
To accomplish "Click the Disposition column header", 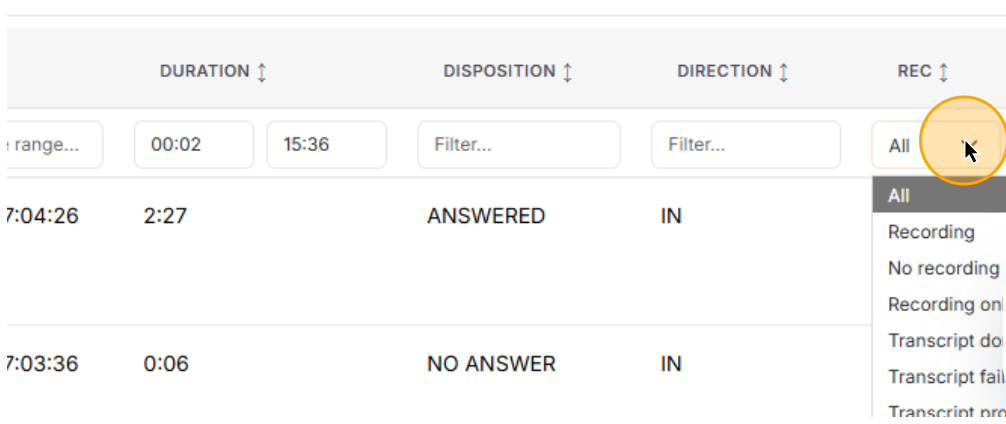I will 499,72.
